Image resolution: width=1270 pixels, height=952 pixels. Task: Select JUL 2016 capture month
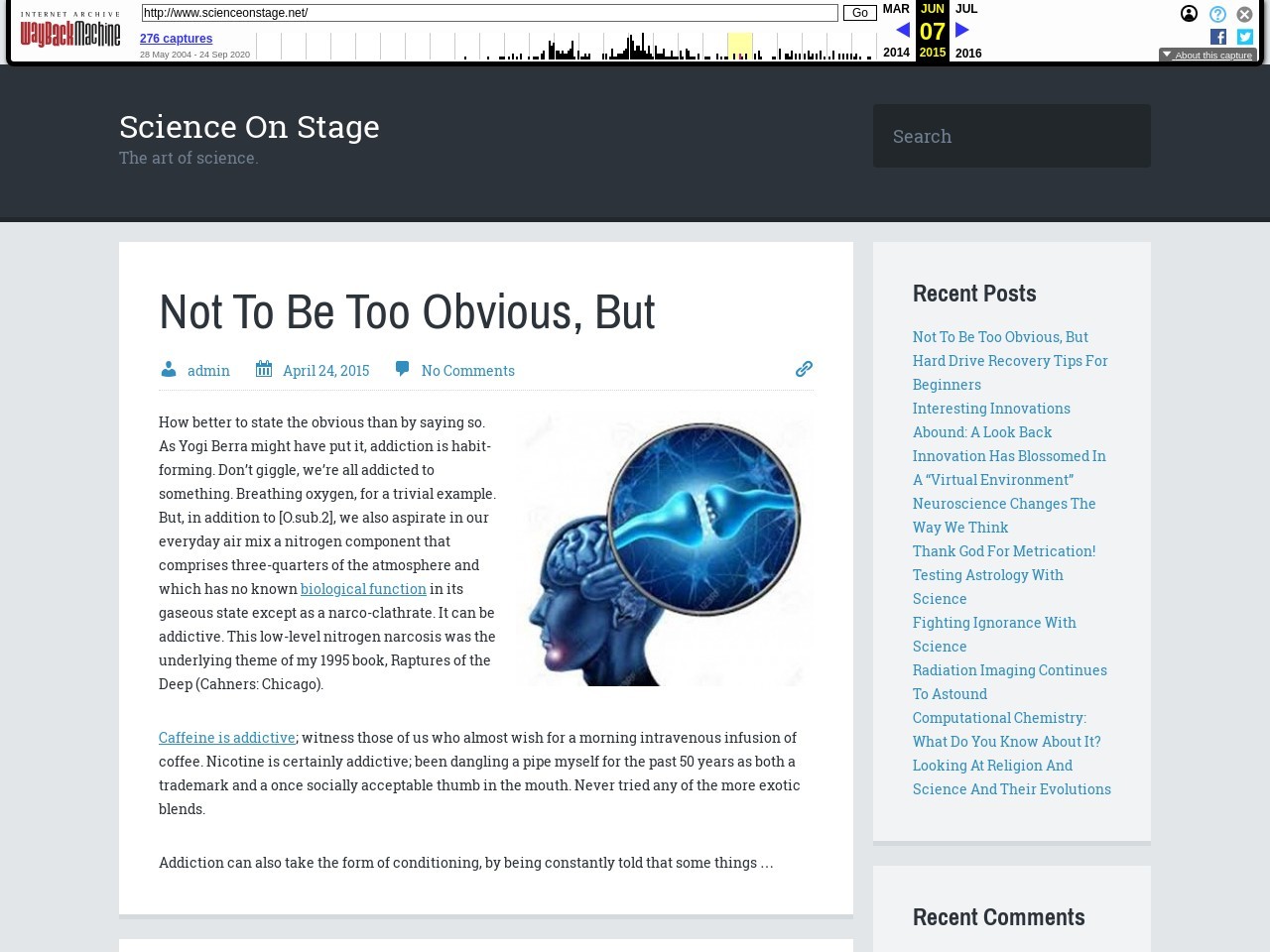[x=966, y=9]
